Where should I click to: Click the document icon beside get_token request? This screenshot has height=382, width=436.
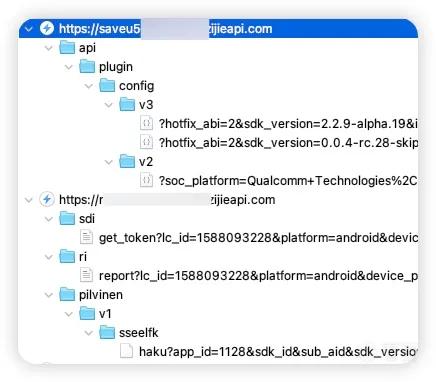click(86, 238)
